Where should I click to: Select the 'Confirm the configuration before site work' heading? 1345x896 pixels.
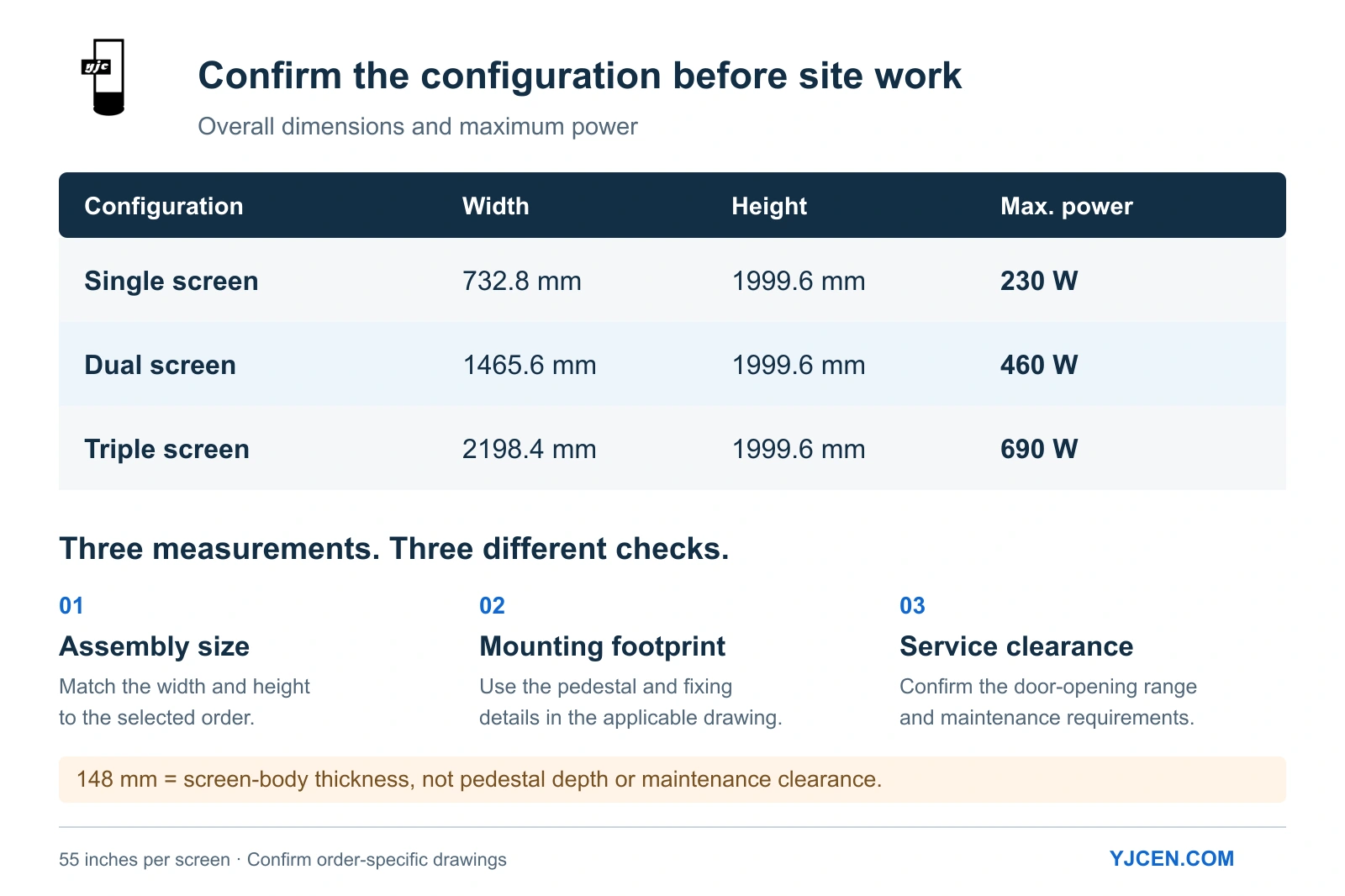579,76
